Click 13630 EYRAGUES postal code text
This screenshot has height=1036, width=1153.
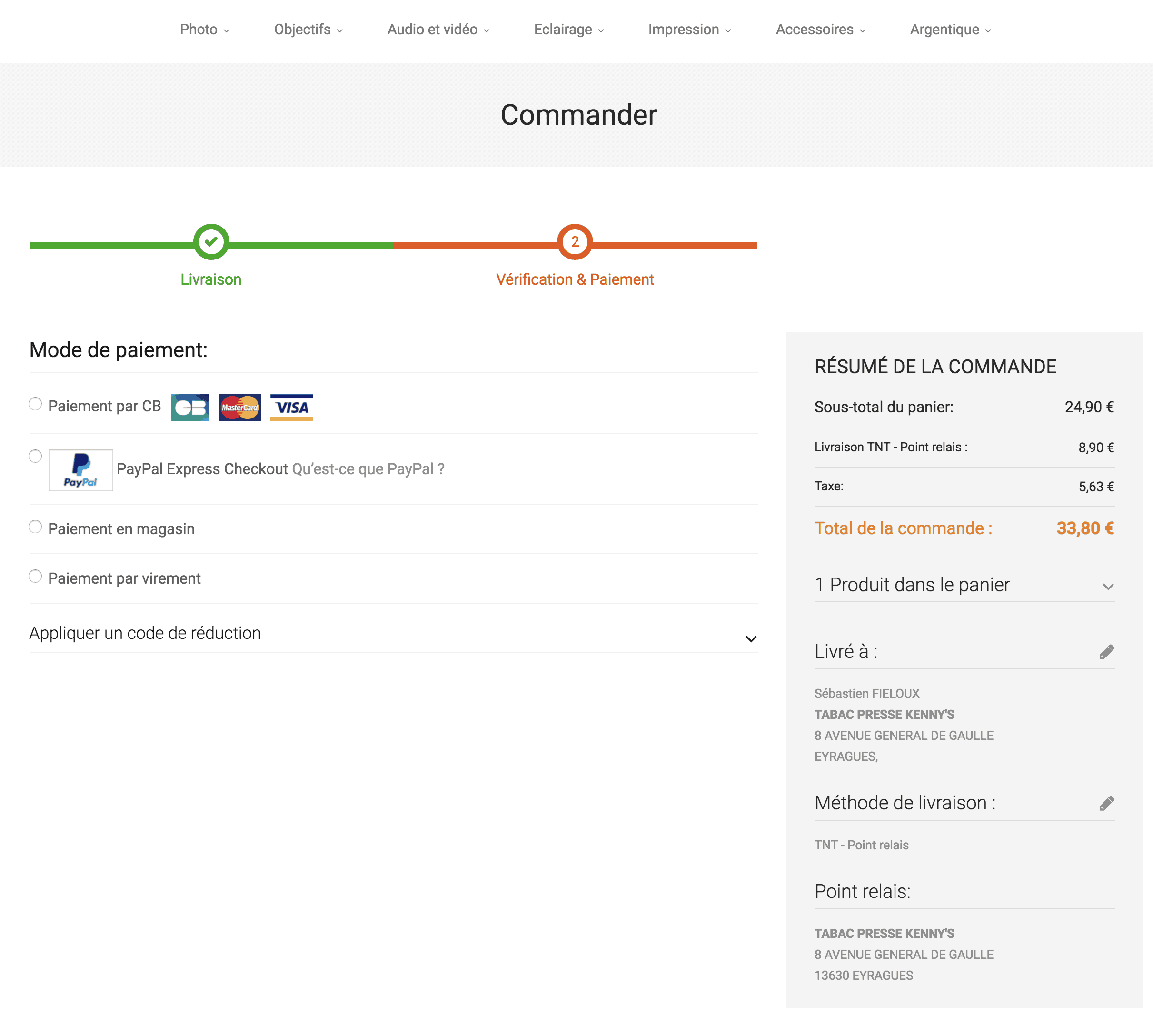(864, 976)
